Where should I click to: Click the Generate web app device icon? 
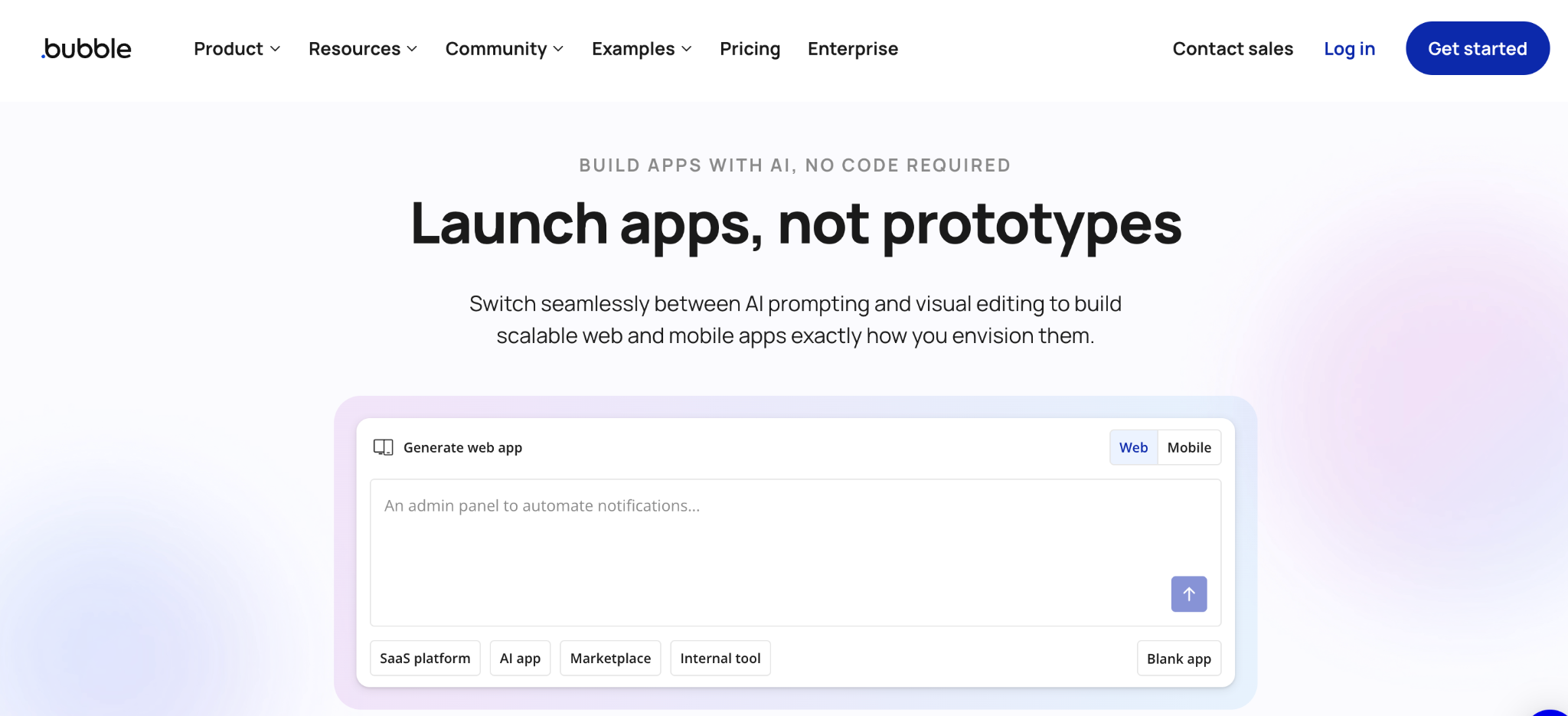[383, 447]
